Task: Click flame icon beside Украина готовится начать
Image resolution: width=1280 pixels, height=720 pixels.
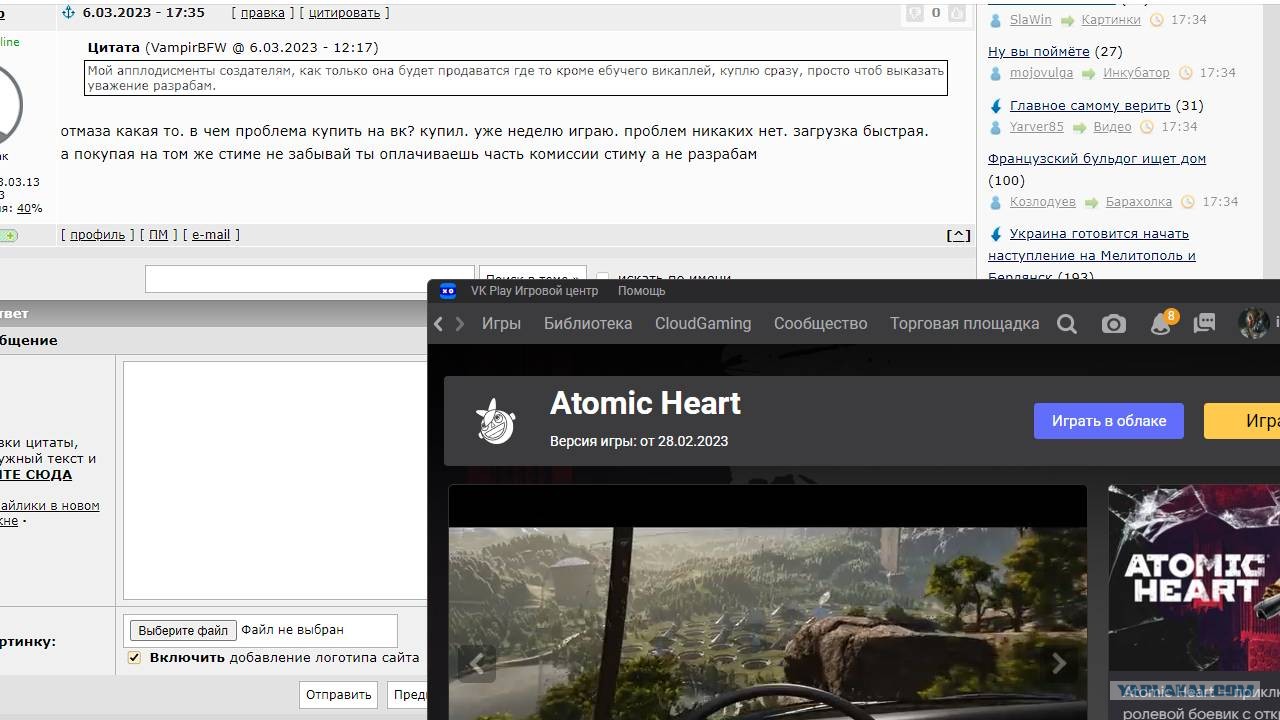Action: tap(996, 234)
